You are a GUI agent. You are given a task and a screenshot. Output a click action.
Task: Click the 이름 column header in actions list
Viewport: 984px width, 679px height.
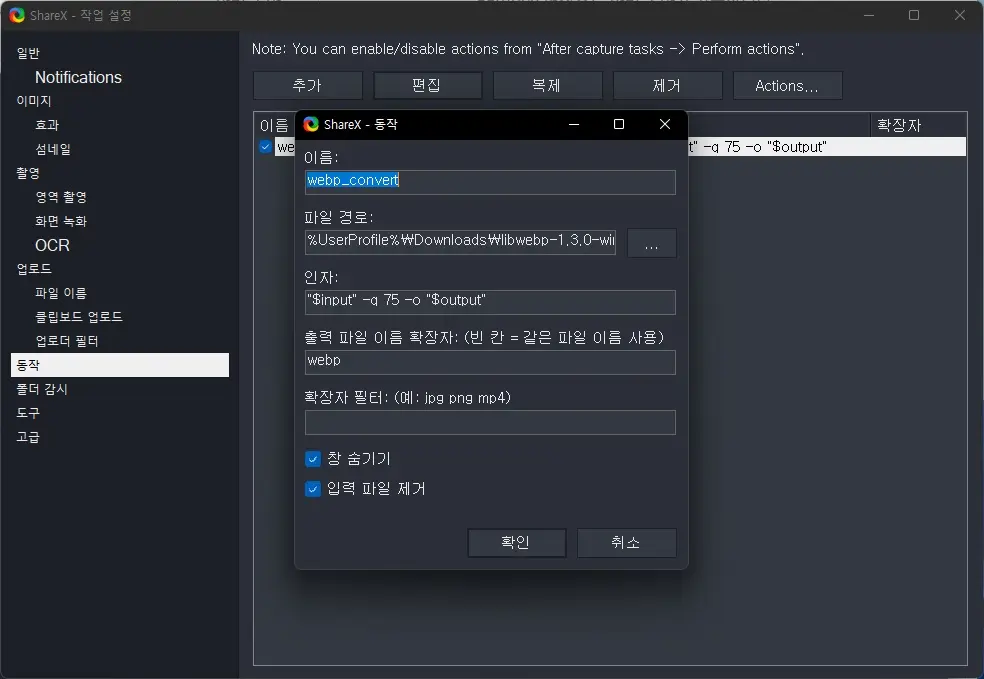click(274, 126)
